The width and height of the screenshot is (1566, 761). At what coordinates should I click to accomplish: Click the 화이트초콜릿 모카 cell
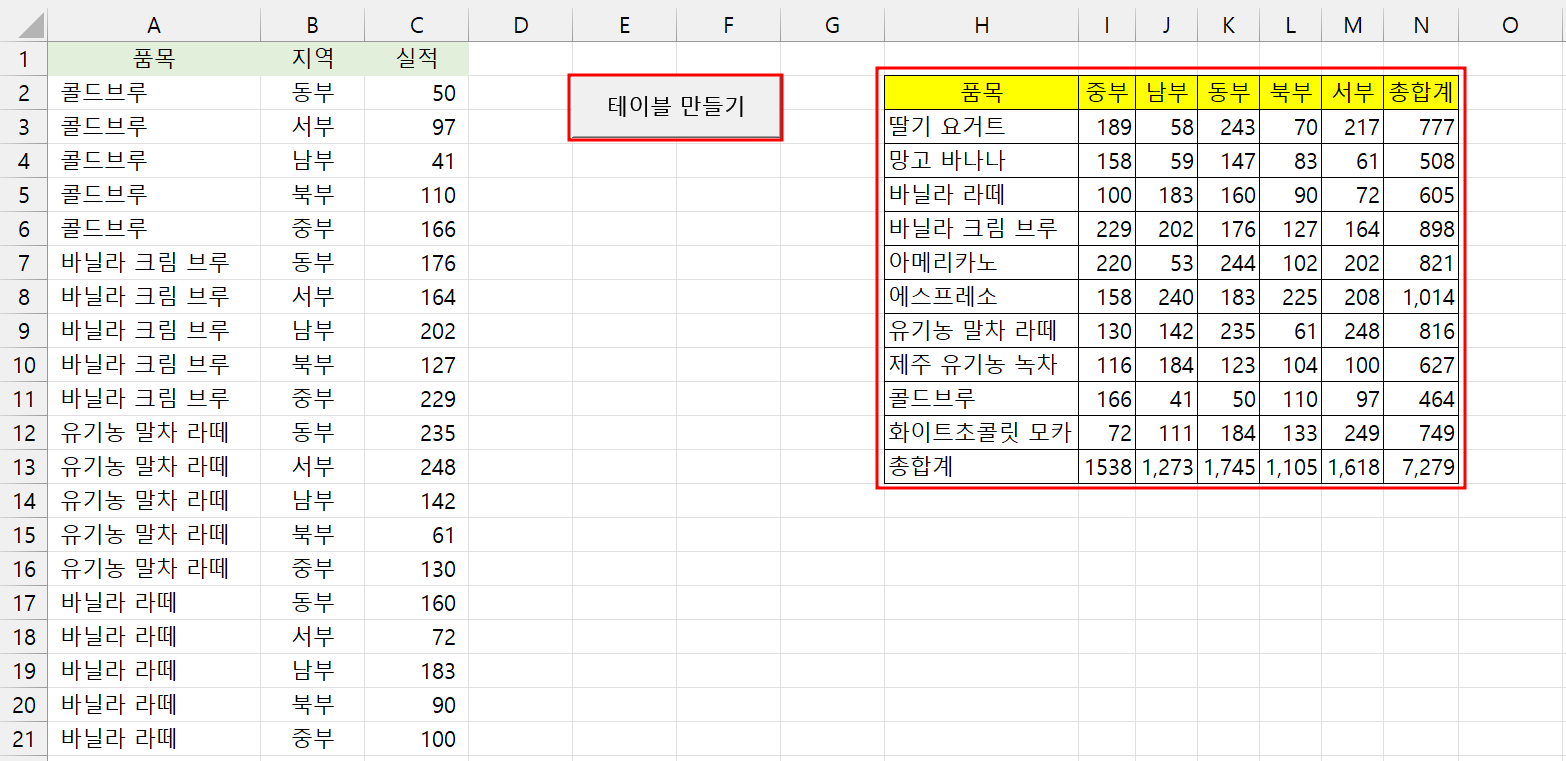point(981,433)
